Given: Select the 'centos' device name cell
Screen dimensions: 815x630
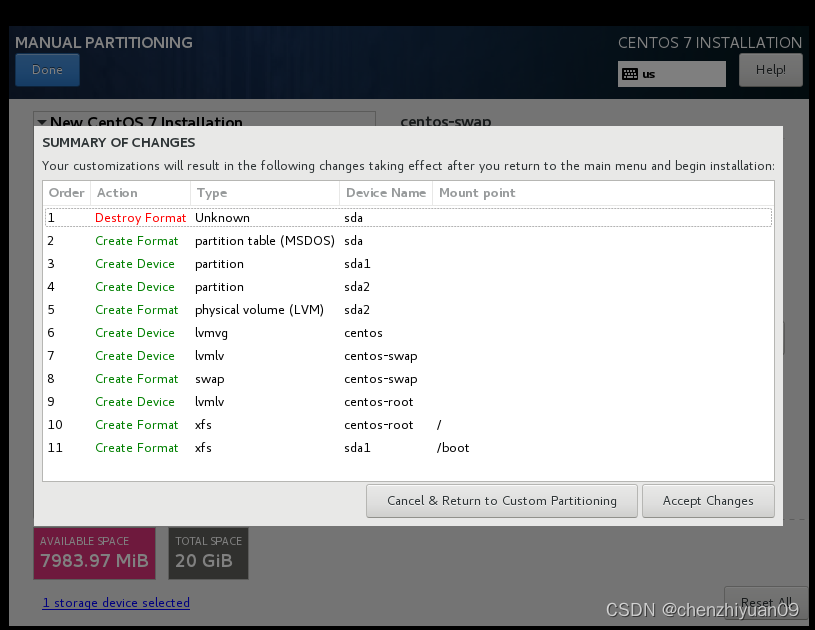Looking at the screenshot, I should [363, 333].
